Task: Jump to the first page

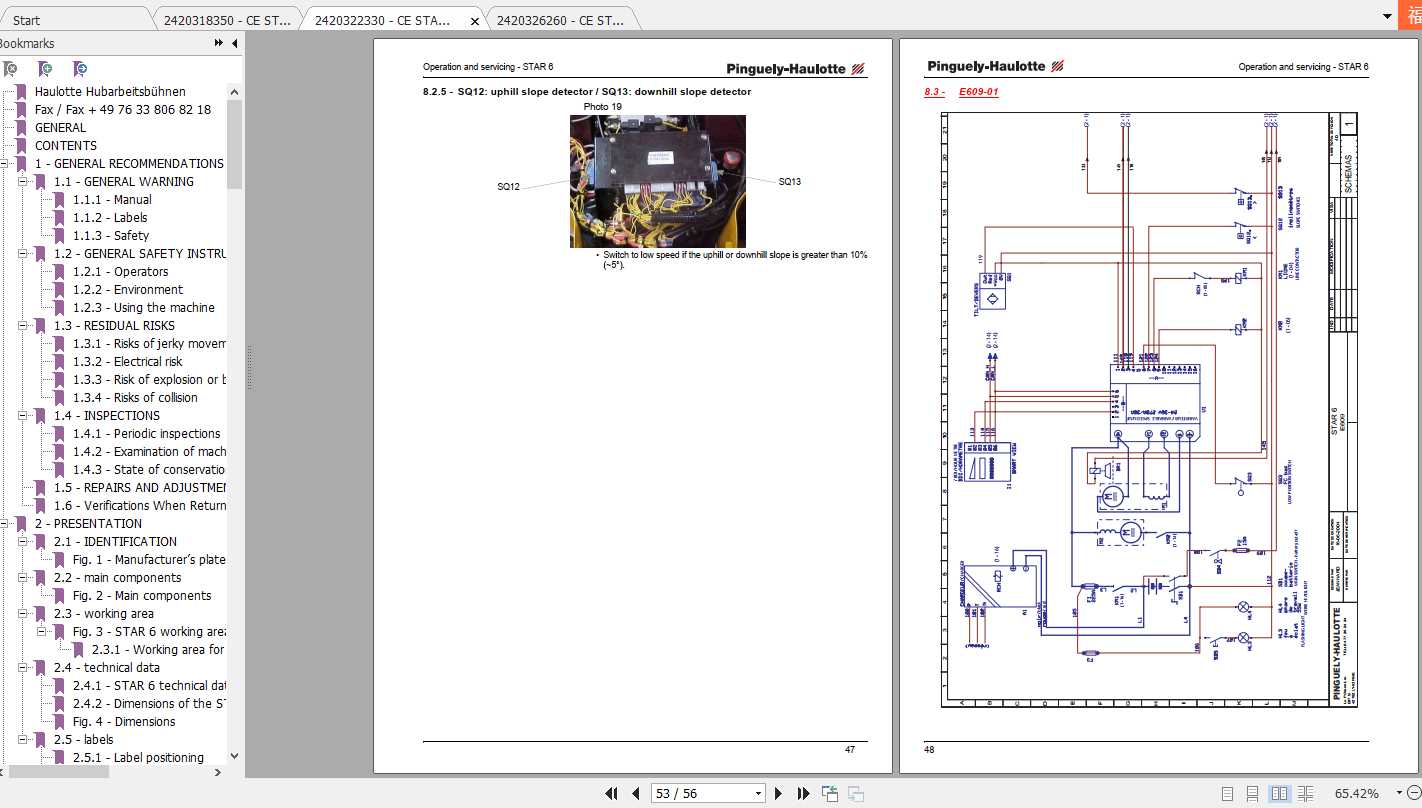Action: pos(612,794)
